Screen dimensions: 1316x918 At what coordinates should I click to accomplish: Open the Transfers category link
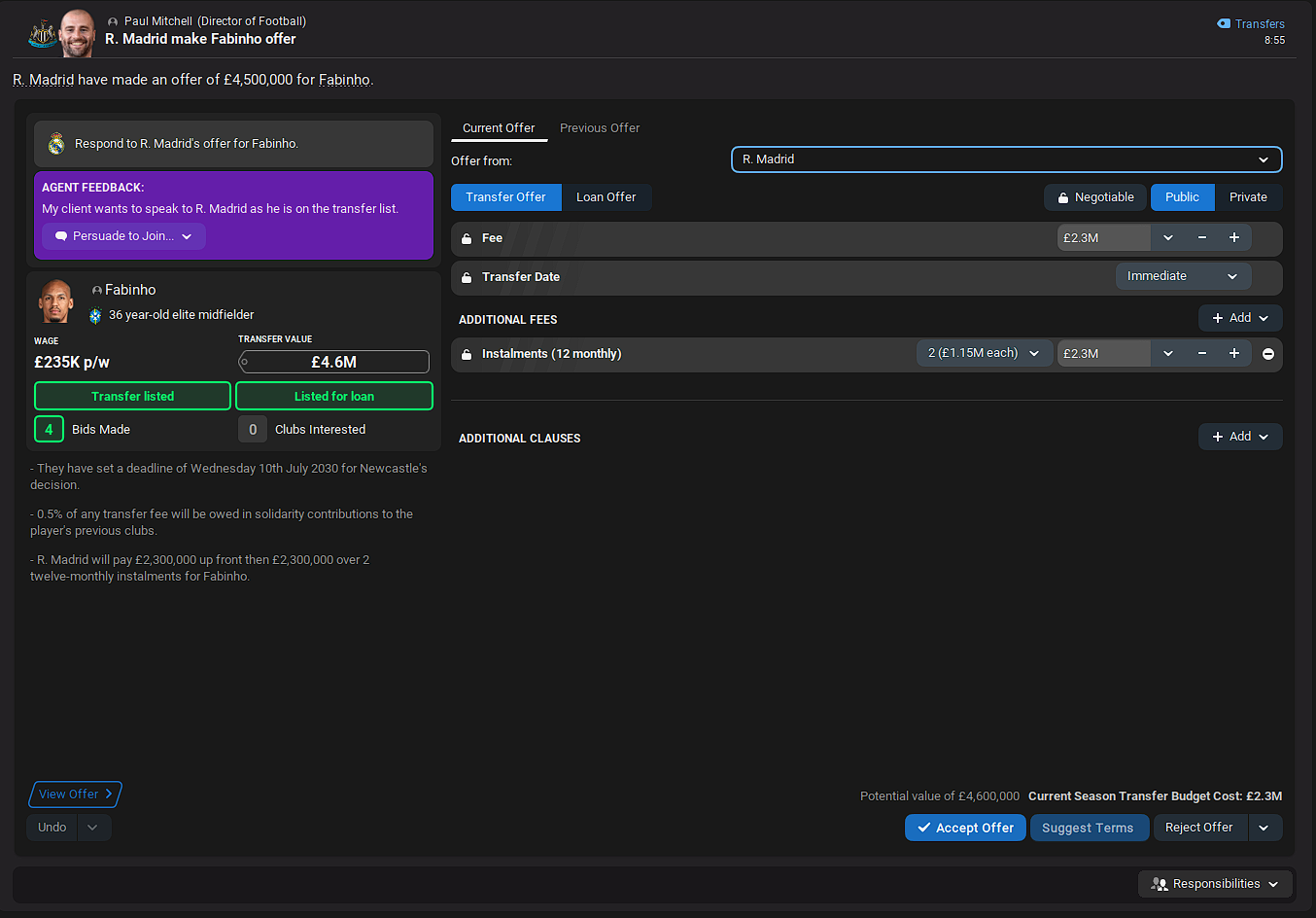coord(1260,23)
